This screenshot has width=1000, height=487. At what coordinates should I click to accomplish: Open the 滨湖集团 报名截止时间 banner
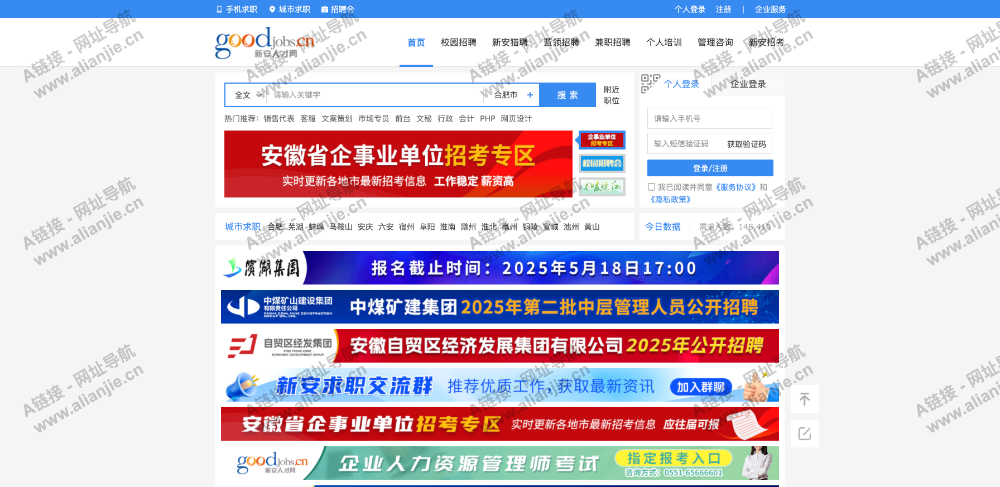pos(500,268)
